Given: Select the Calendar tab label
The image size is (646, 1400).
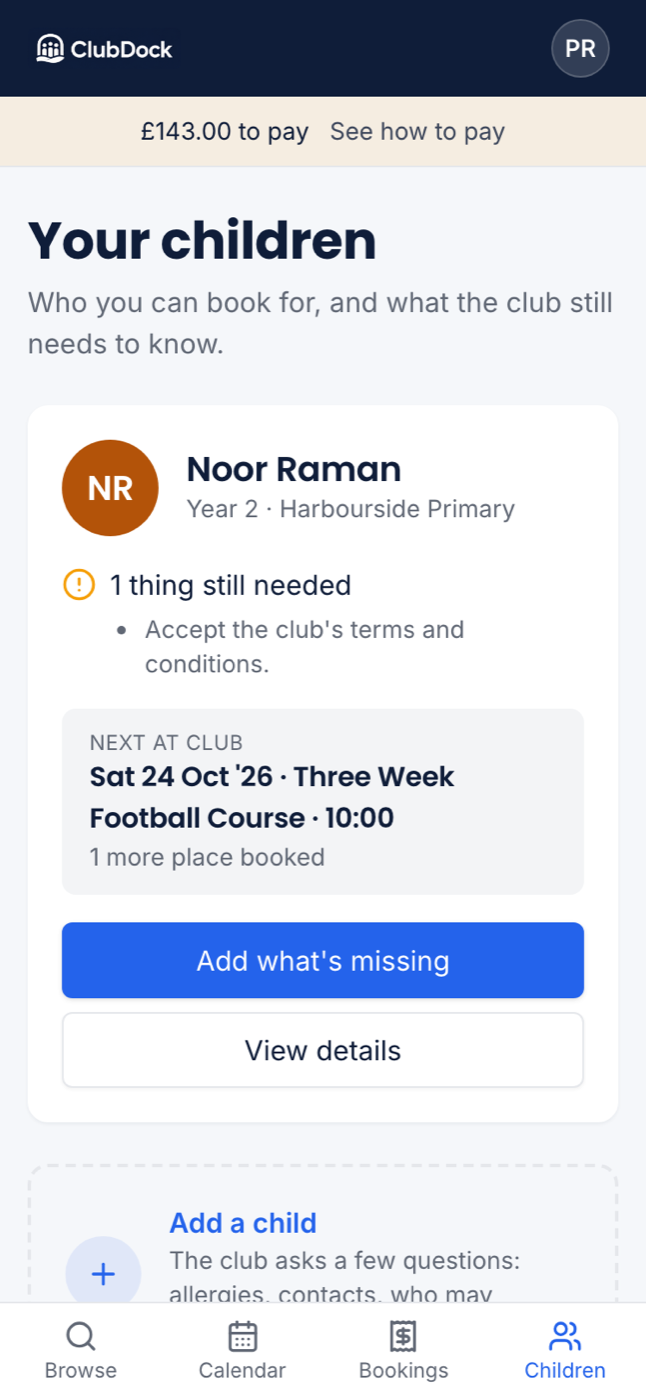Looking at the screenshot, I should [242, 1370].
